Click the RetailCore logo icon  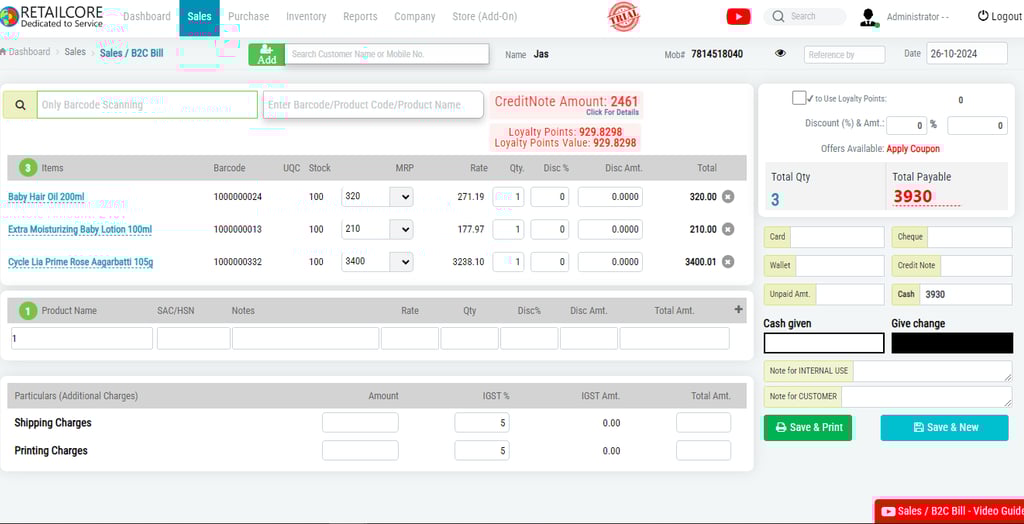(9, 16)
